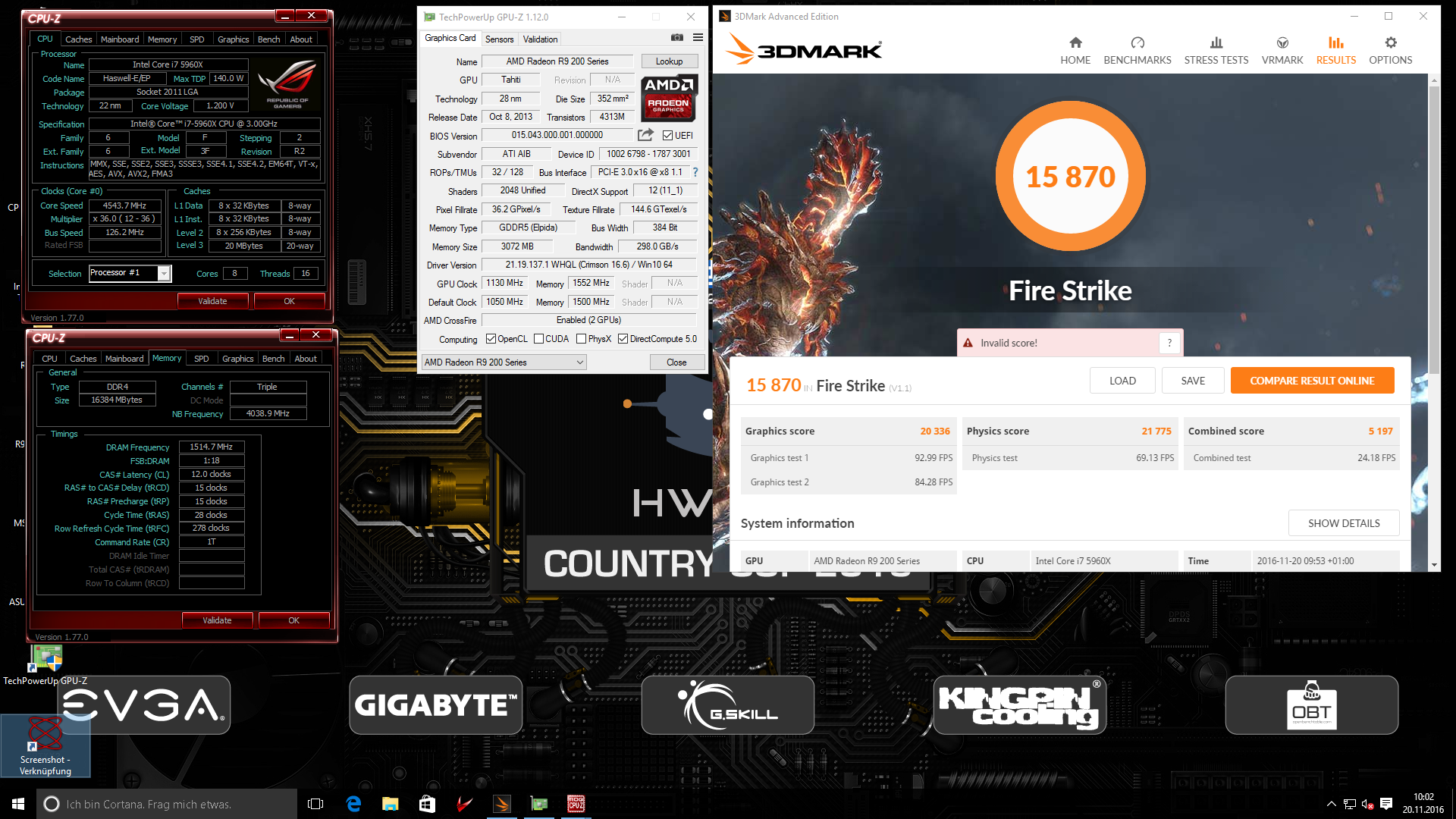Switch to 3DMark in the taskbar
1456x819 pixels.
501,804
